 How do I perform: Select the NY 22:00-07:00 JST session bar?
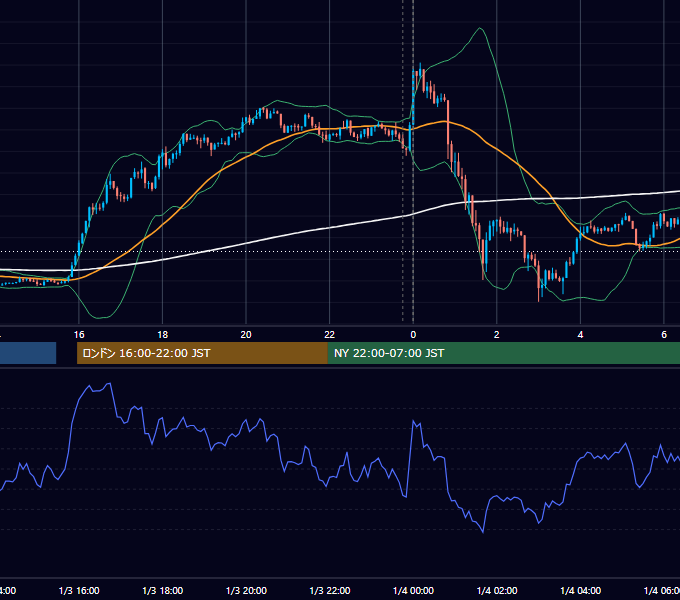(x=503, y=353)
